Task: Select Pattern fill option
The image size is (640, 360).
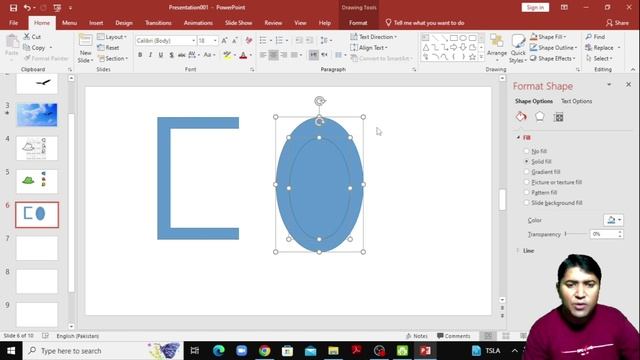Action: coord(540,193)
